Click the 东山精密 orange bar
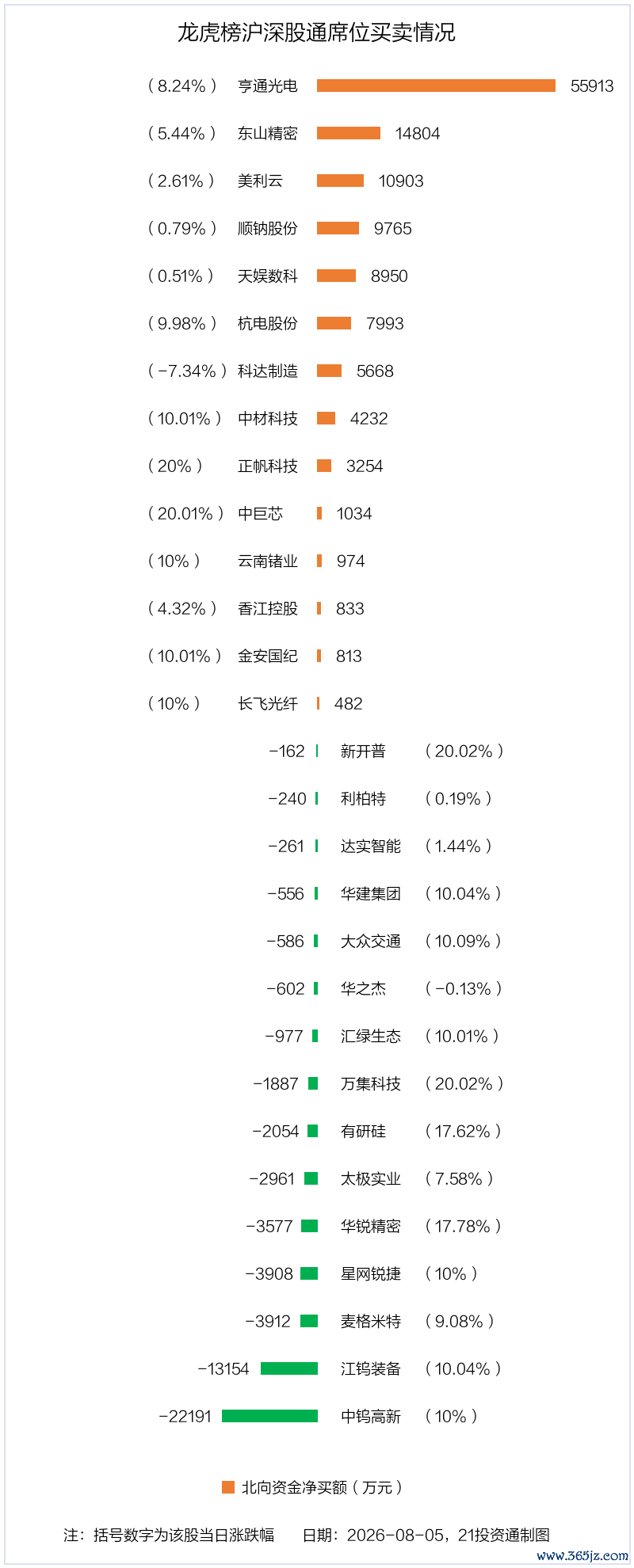The width and height of the screenshot is (634, 1568). (349, 133)
